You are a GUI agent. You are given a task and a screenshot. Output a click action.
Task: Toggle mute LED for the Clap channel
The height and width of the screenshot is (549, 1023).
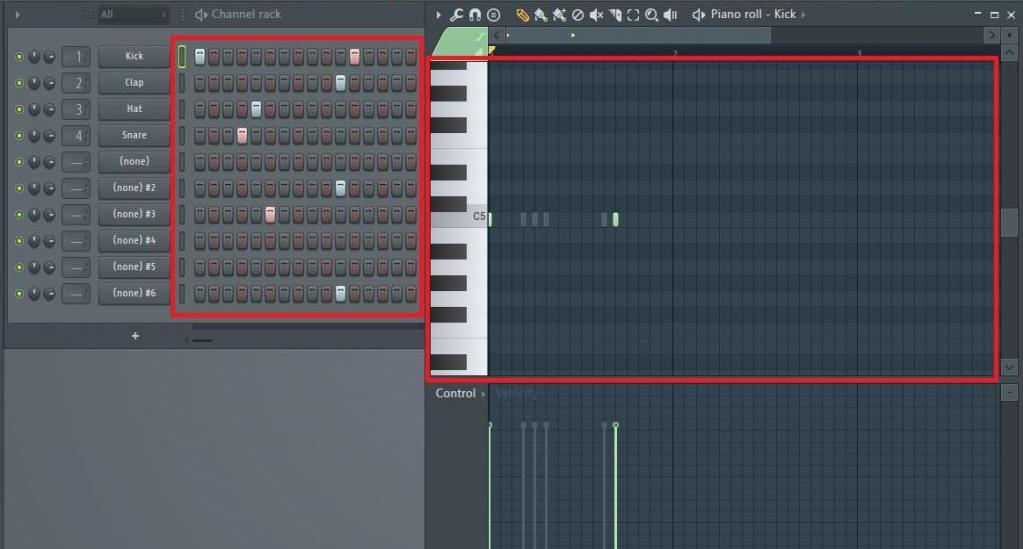(x=19, y=83)
